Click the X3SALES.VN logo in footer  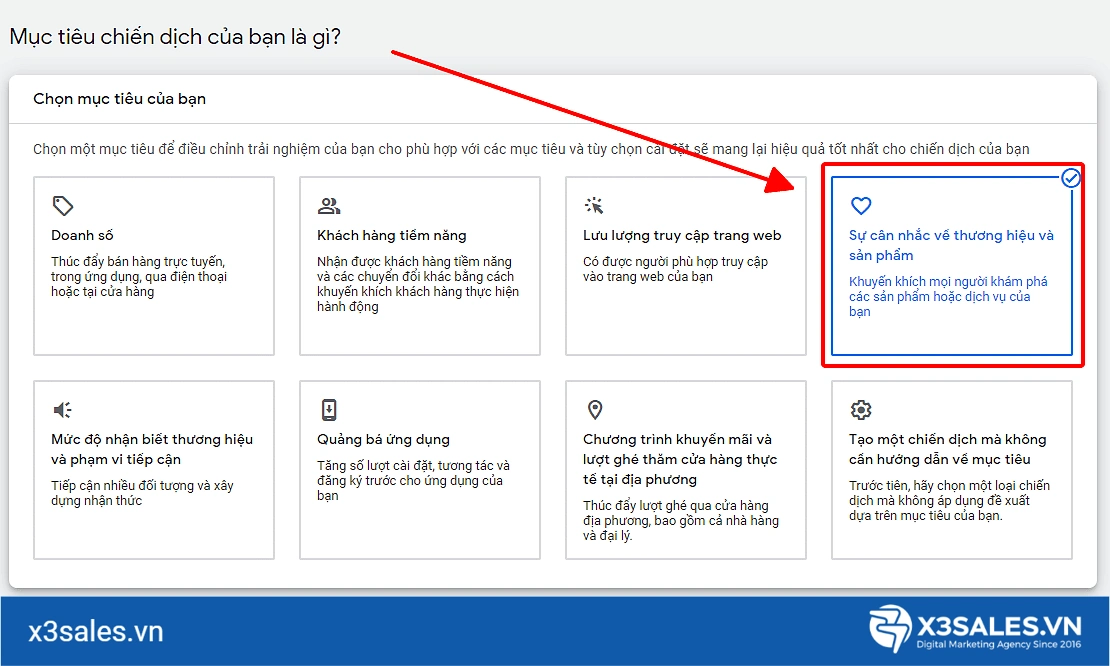[x=975, y=628]
